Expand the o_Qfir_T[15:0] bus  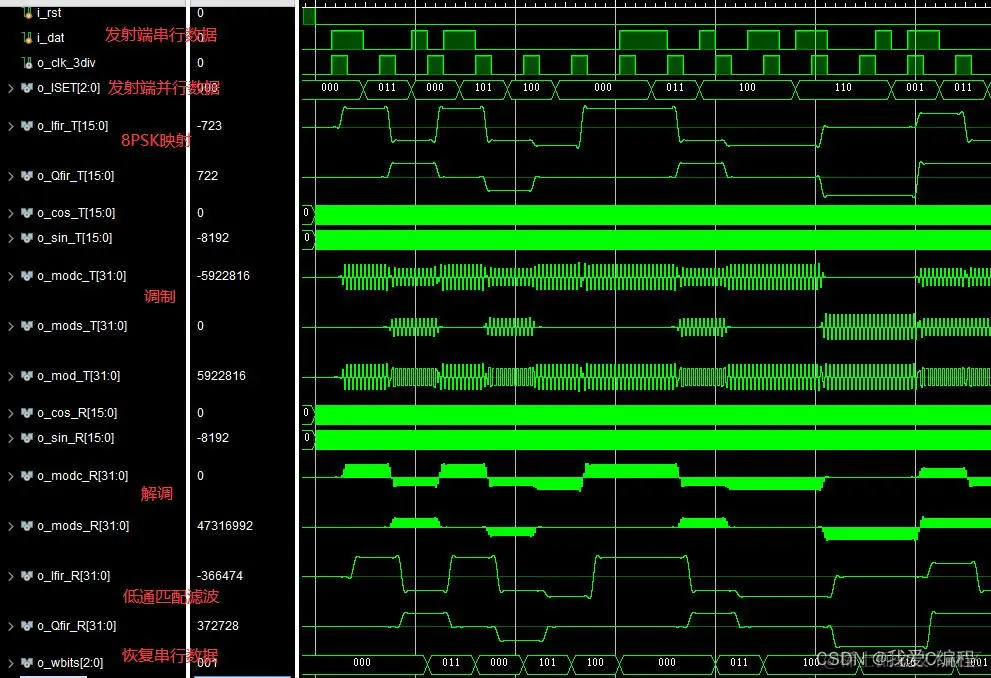(11, 176)
